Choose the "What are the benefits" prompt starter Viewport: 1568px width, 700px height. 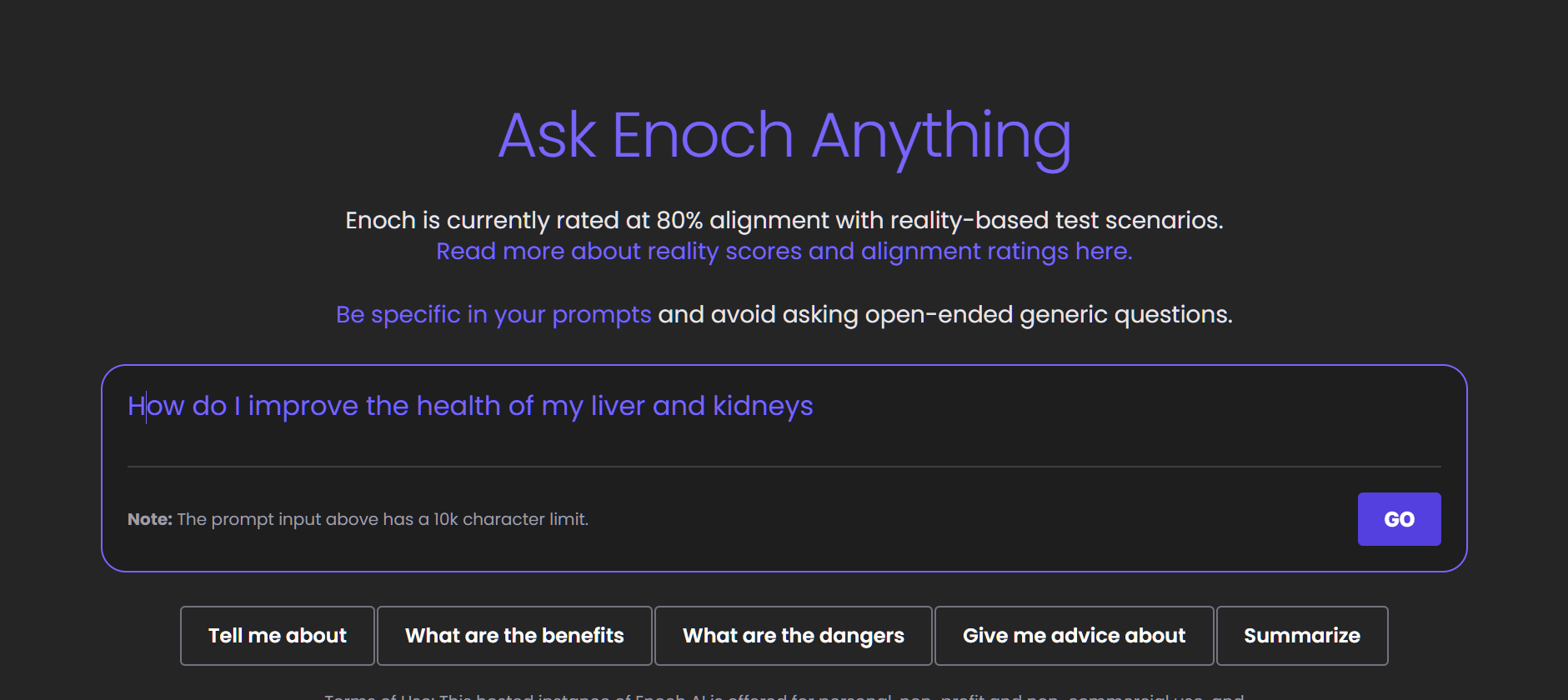click(514, 636)
